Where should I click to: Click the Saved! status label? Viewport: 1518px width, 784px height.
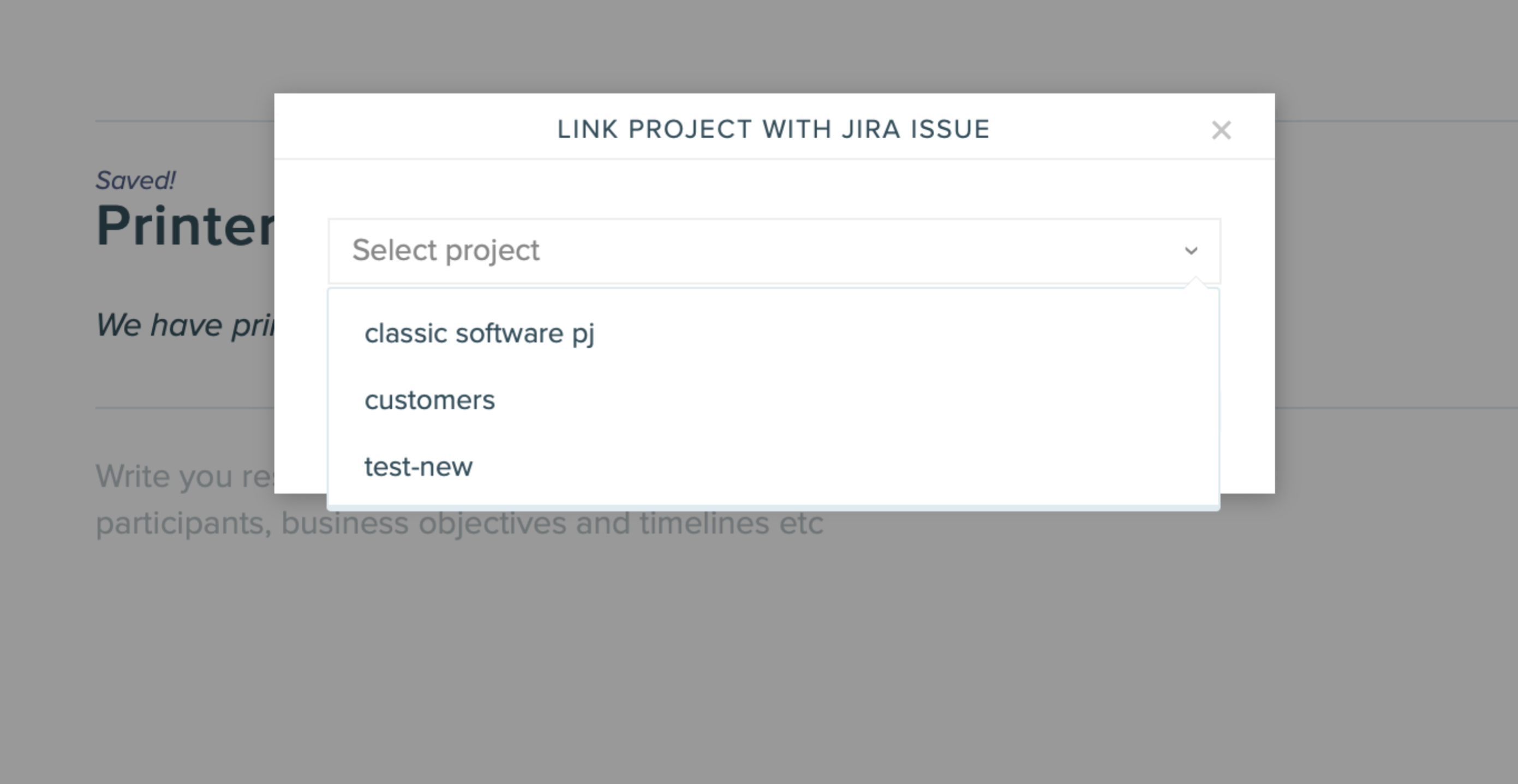[x=135, y=180]
